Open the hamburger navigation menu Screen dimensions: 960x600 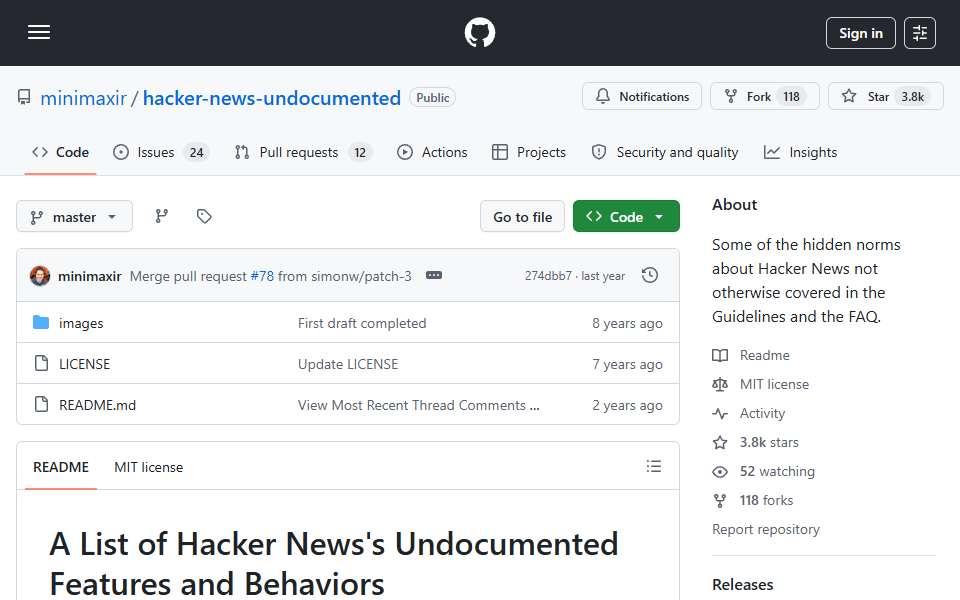(39, 32)
